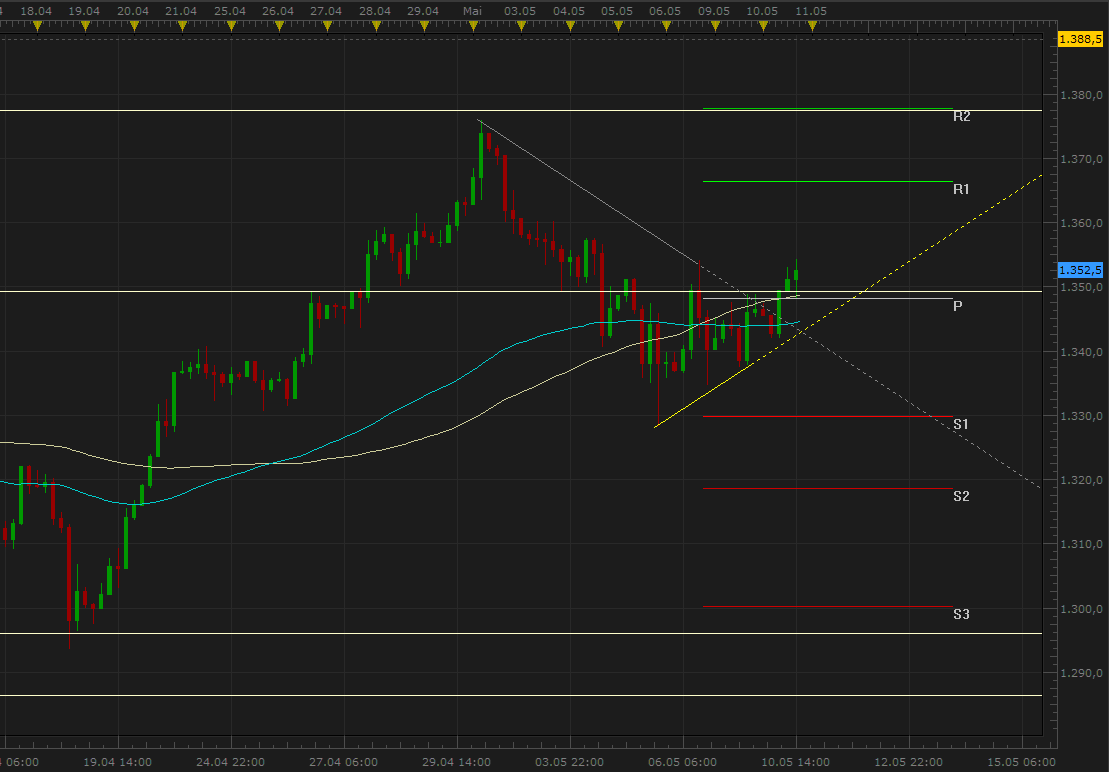The image size is (1109, 772).
Task: Select the triangle marker under 03.05
Action: click(x=520, y=26)
